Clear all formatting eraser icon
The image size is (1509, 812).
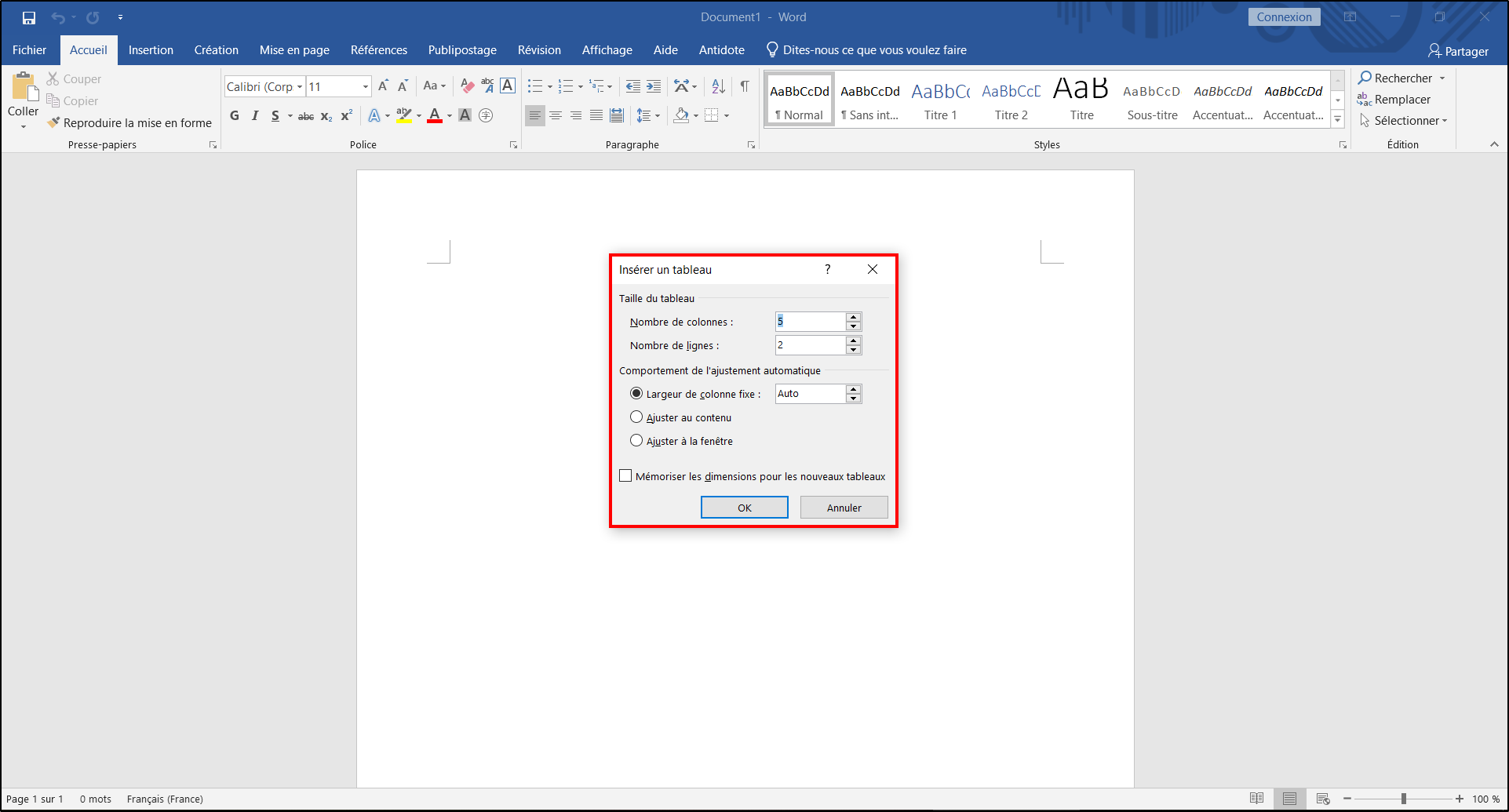pyautogui.click(x=468, y=86)
